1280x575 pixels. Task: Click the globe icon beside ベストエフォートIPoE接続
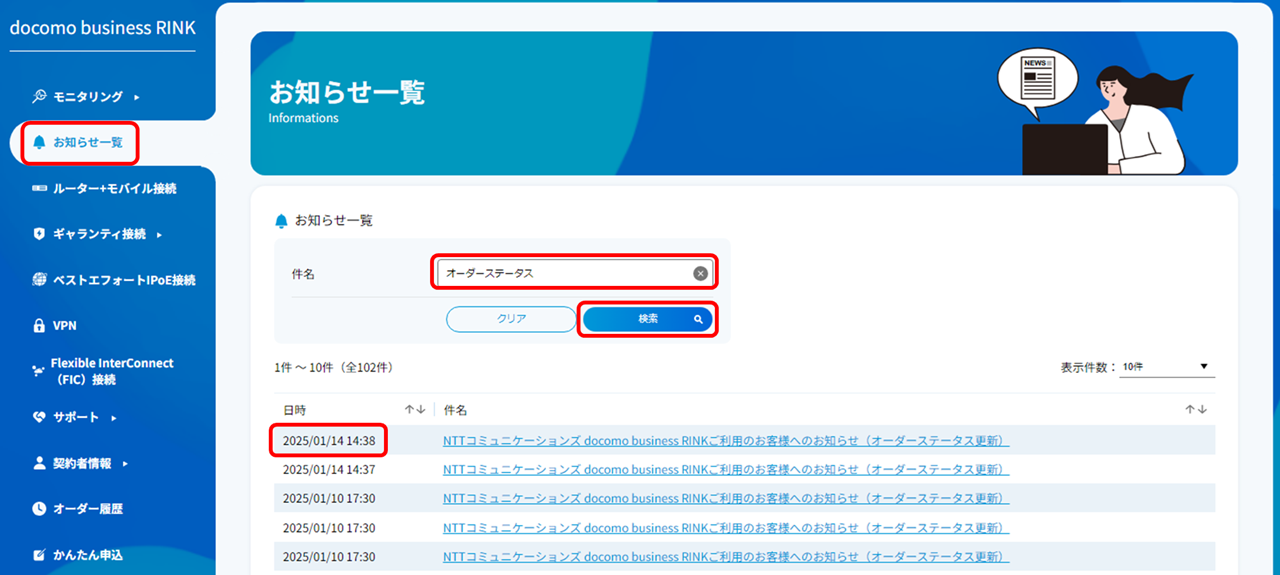(39, 280)
